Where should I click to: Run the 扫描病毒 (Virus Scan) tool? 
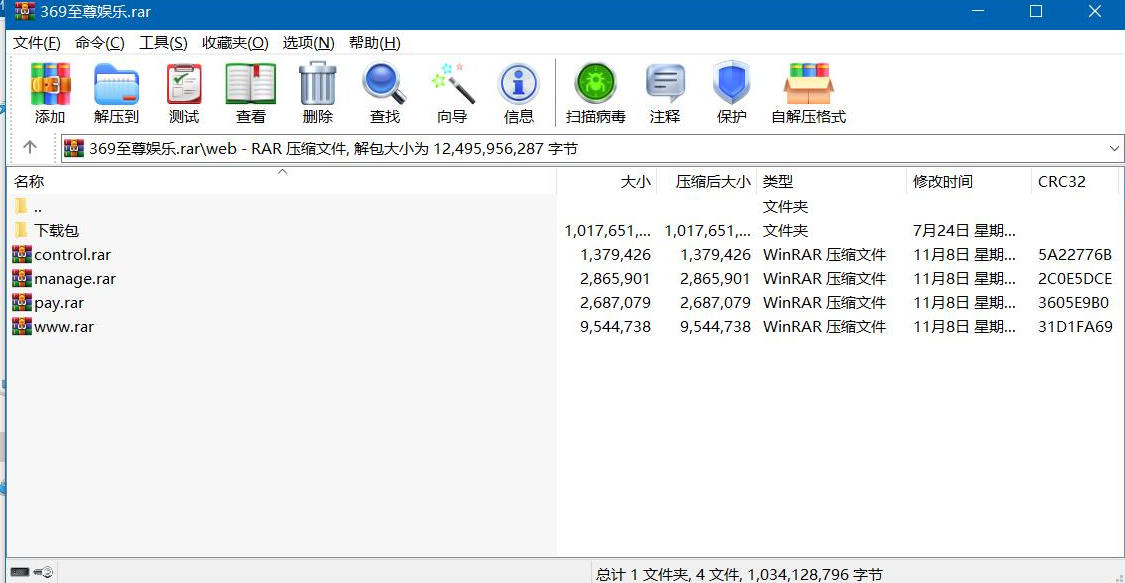[595, 92]
